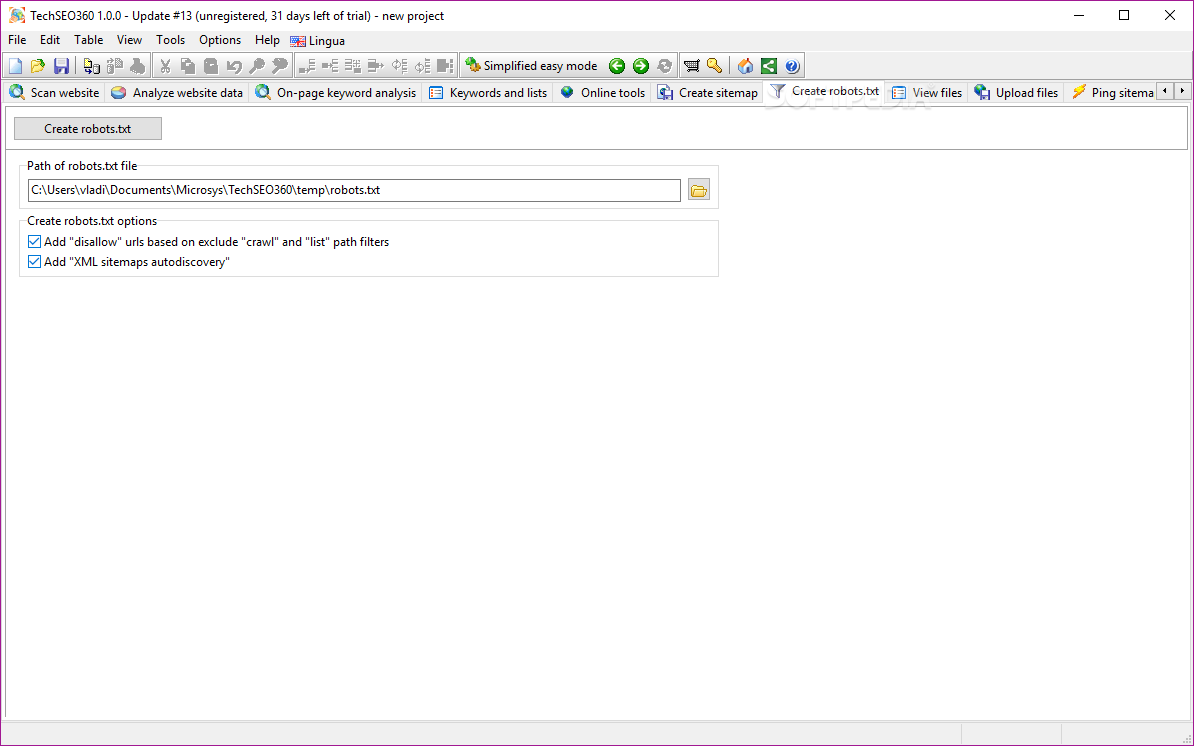The height and width of the screenshot is (746, 1194).
Task: Toggle Add "disallow" urls checkbox
Action: pos(34,242)
